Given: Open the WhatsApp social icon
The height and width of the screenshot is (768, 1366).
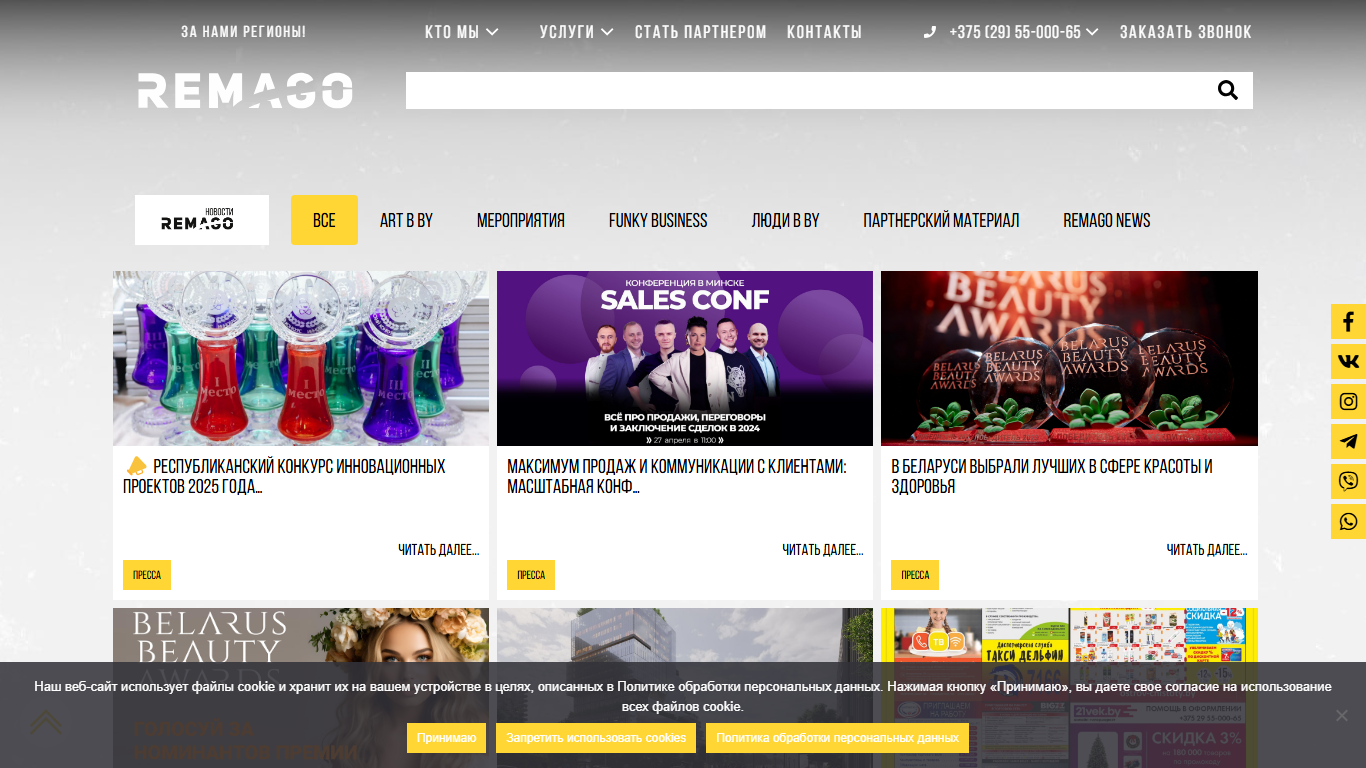Looking at the screenshot, I should point(1348,522).
